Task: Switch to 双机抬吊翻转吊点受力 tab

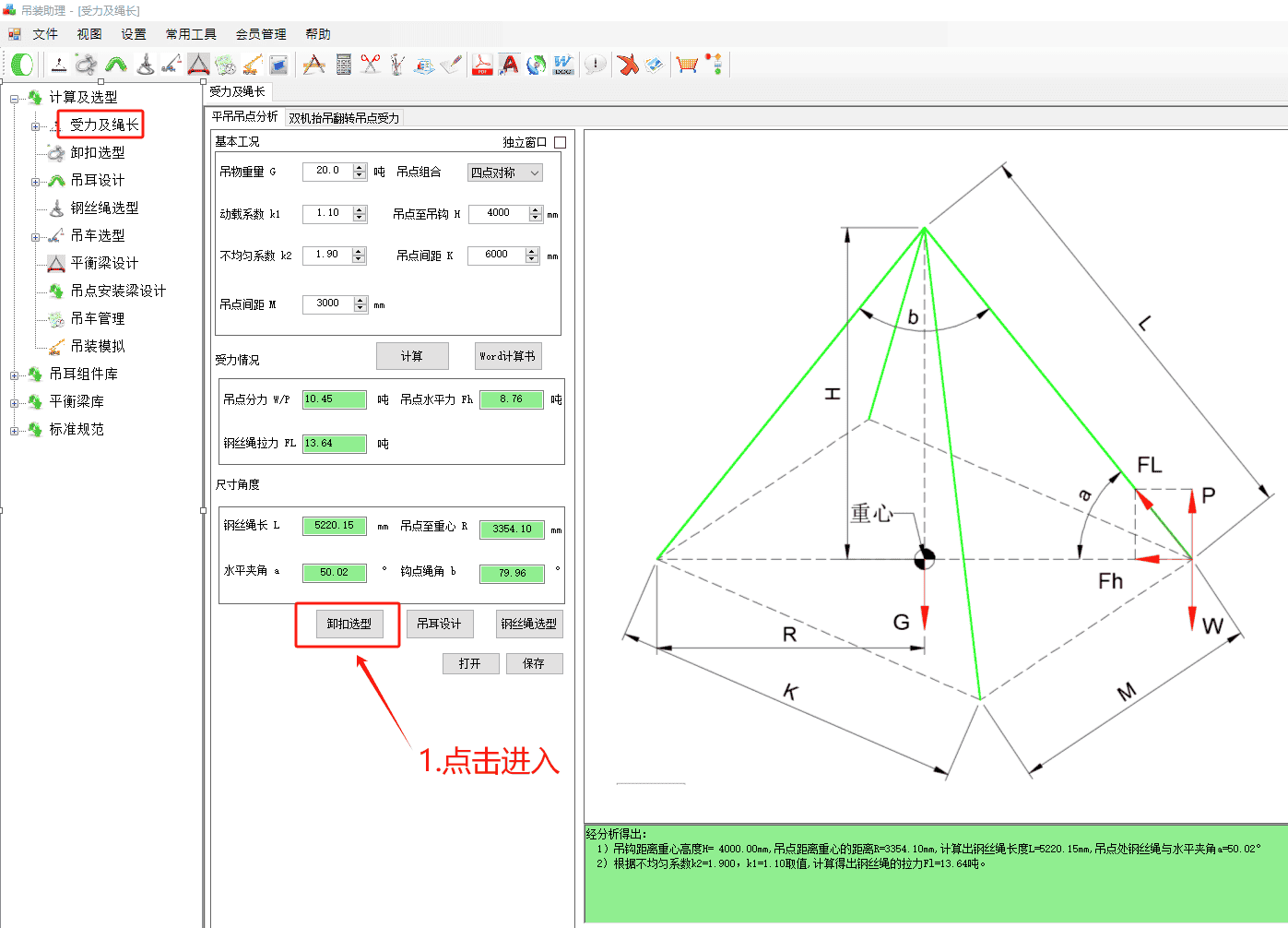Action: tap(344, 118)
